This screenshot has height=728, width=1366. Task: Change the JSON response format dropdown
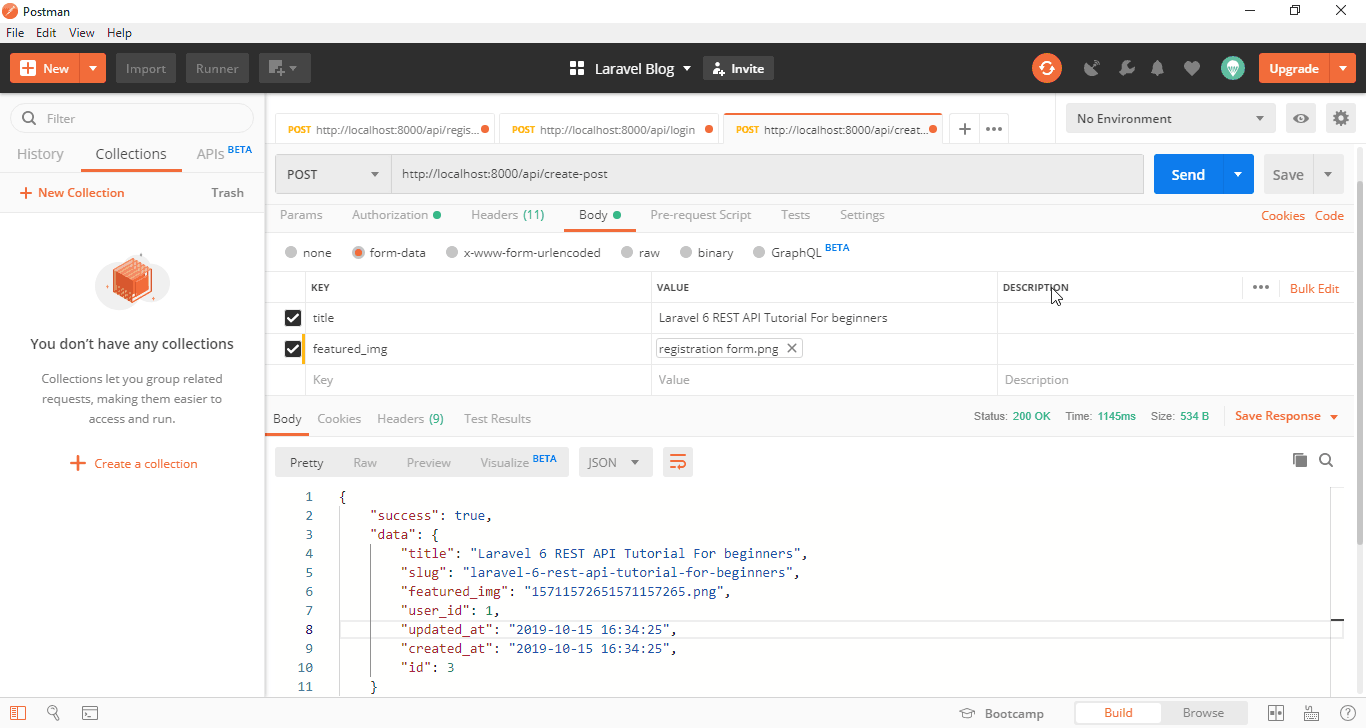(616, 462)
